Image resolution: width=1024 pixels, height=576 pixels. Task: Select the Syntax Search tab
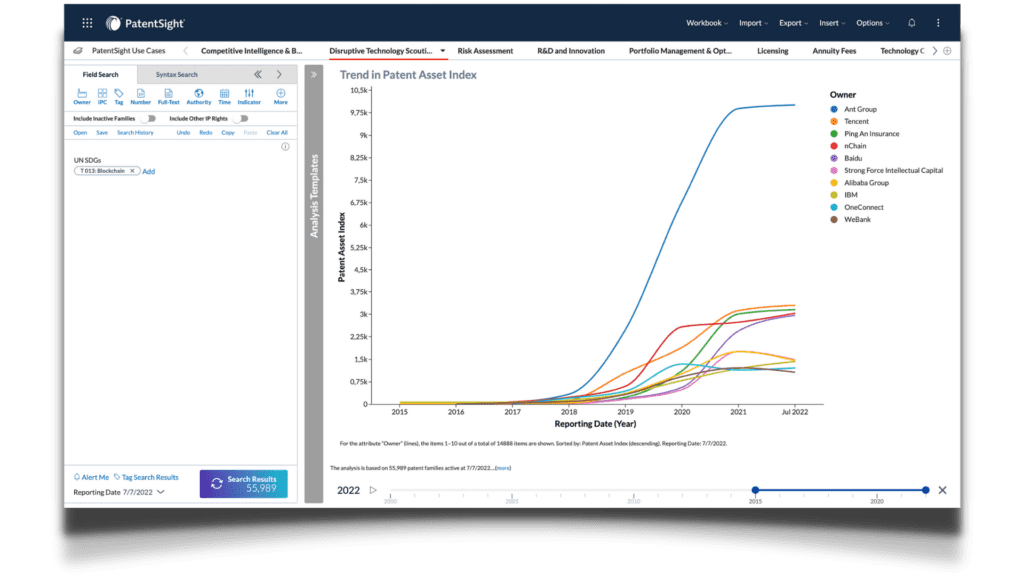(176, 74)
